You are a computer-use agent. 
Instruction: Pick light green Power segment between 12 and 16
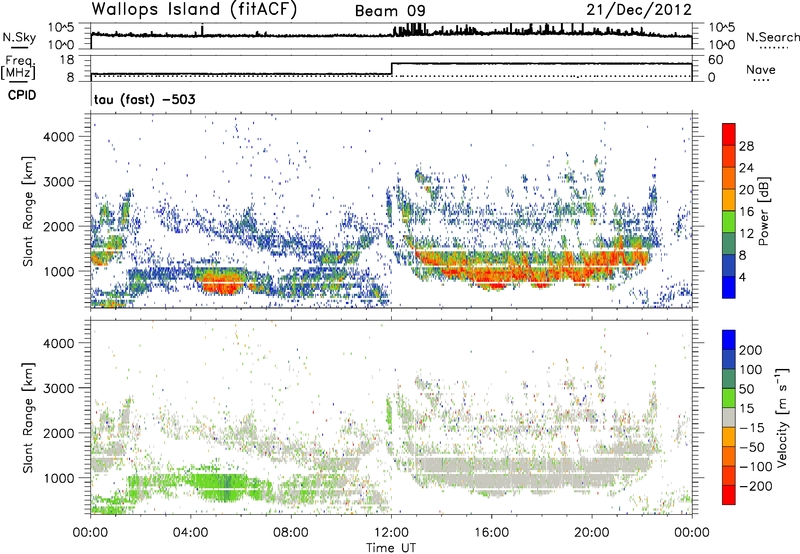[x=729, y=222]
